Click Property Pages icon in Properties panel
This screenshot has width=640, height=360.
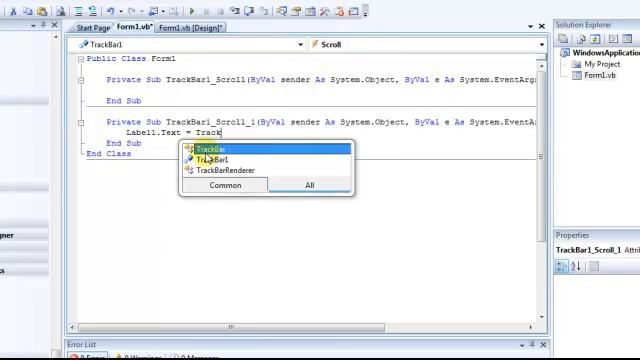[594, 267]
